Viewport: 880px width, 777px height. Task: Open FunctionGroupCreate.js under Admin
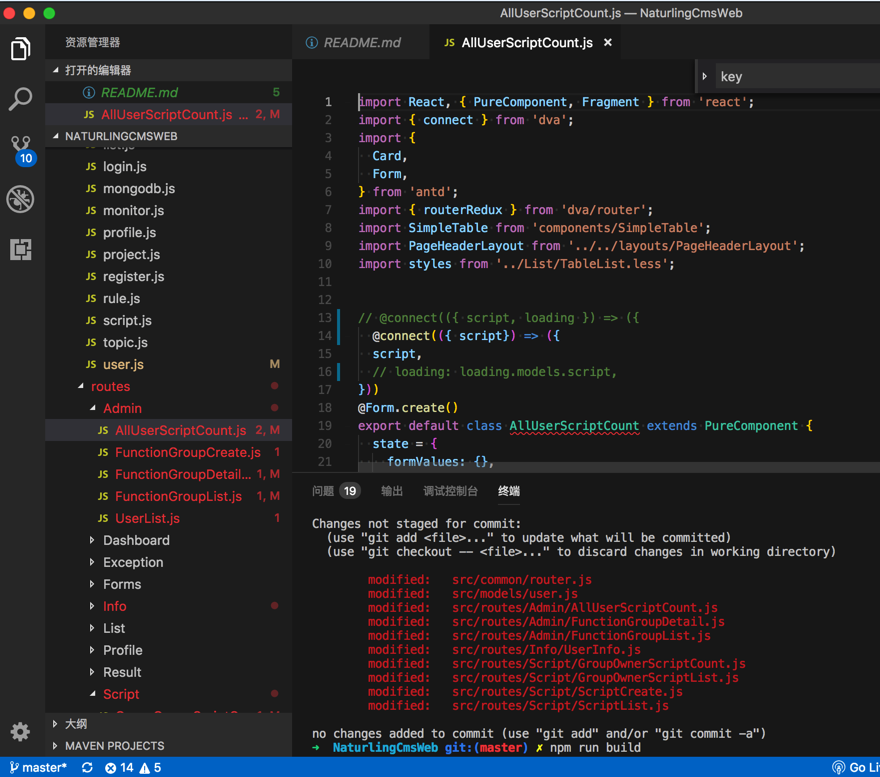click(168, 452)
